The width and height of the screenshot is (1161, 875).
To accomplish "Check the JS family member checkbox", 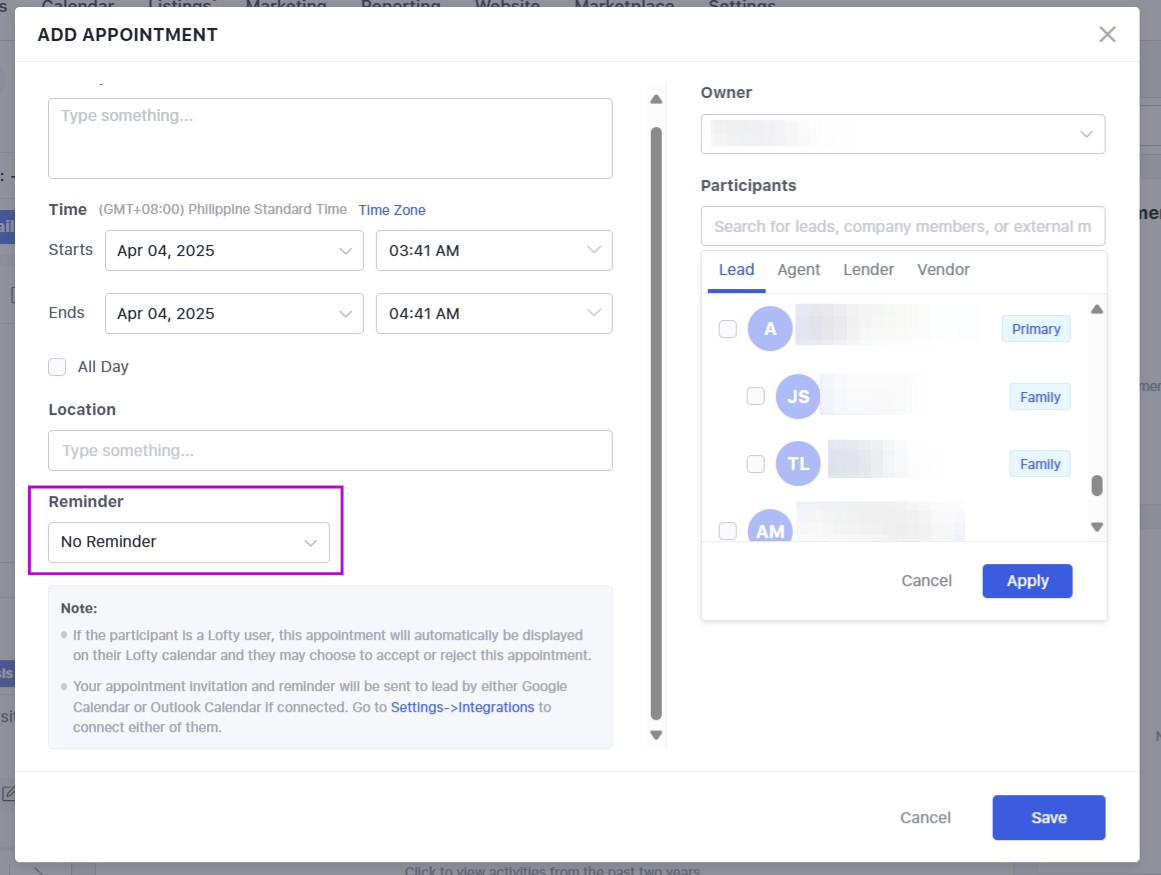I will click(x=756, y=397).
